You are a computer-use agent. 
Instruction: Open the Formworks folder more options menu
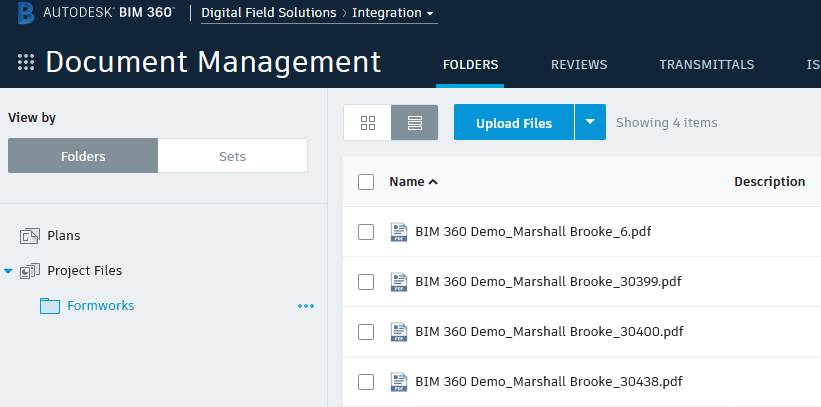coord(306,306)
